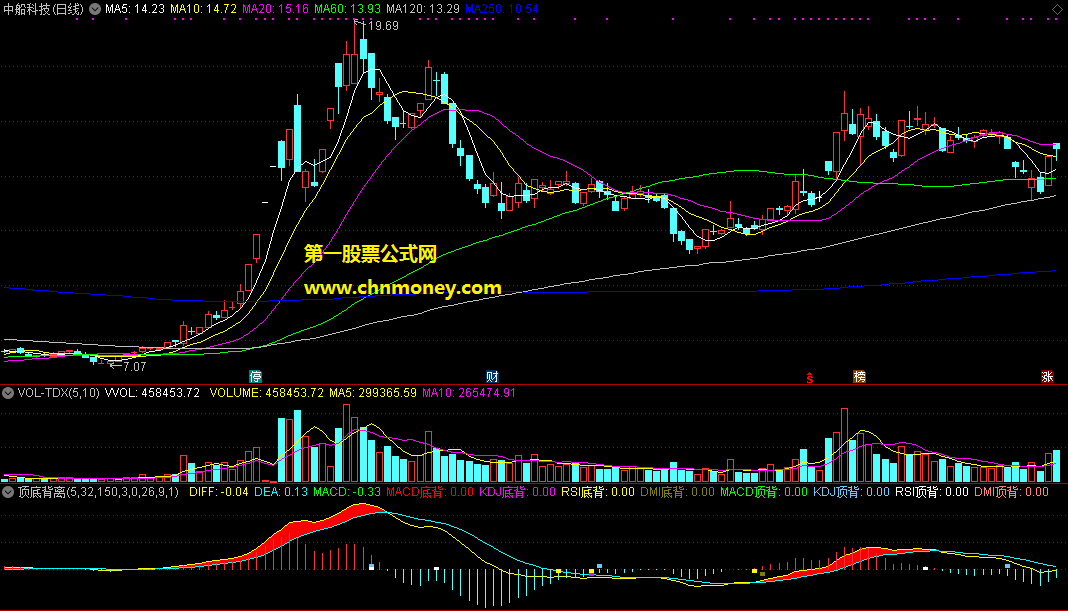
Task: Click the 7.07 low price label
Action: 134,366
